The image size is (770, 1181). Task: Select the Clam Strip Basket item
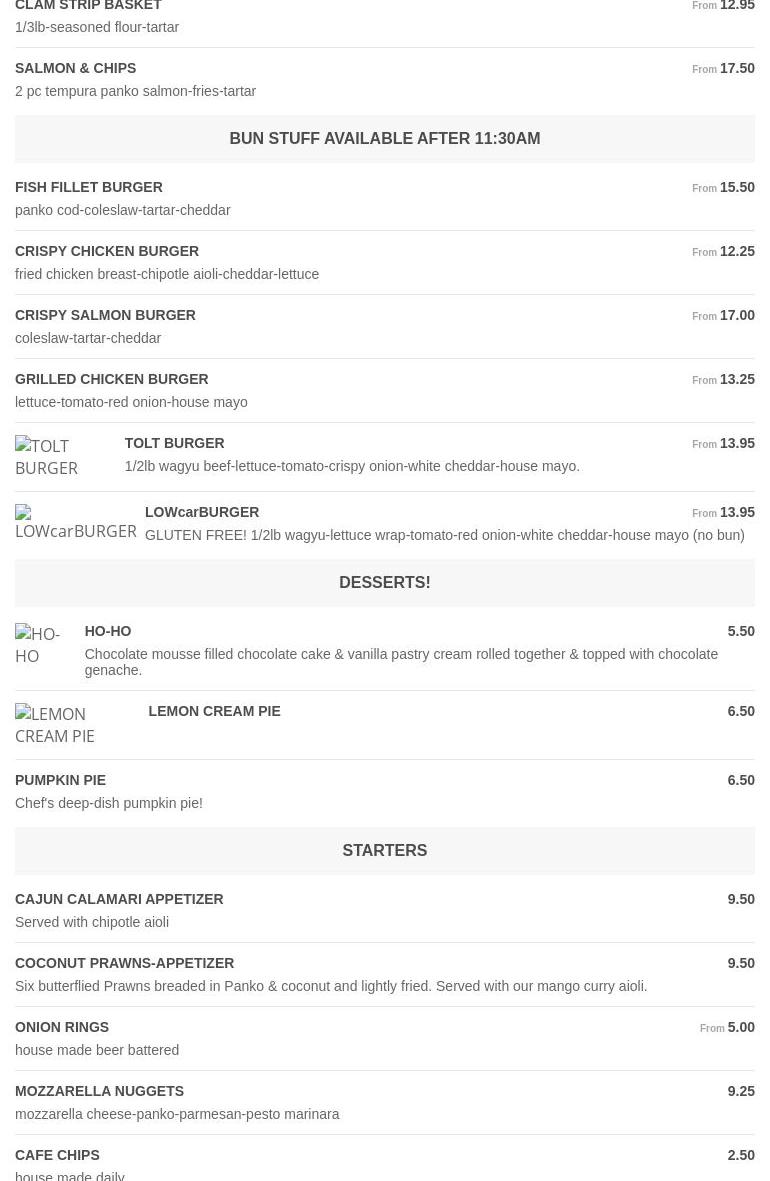[88, 7]
